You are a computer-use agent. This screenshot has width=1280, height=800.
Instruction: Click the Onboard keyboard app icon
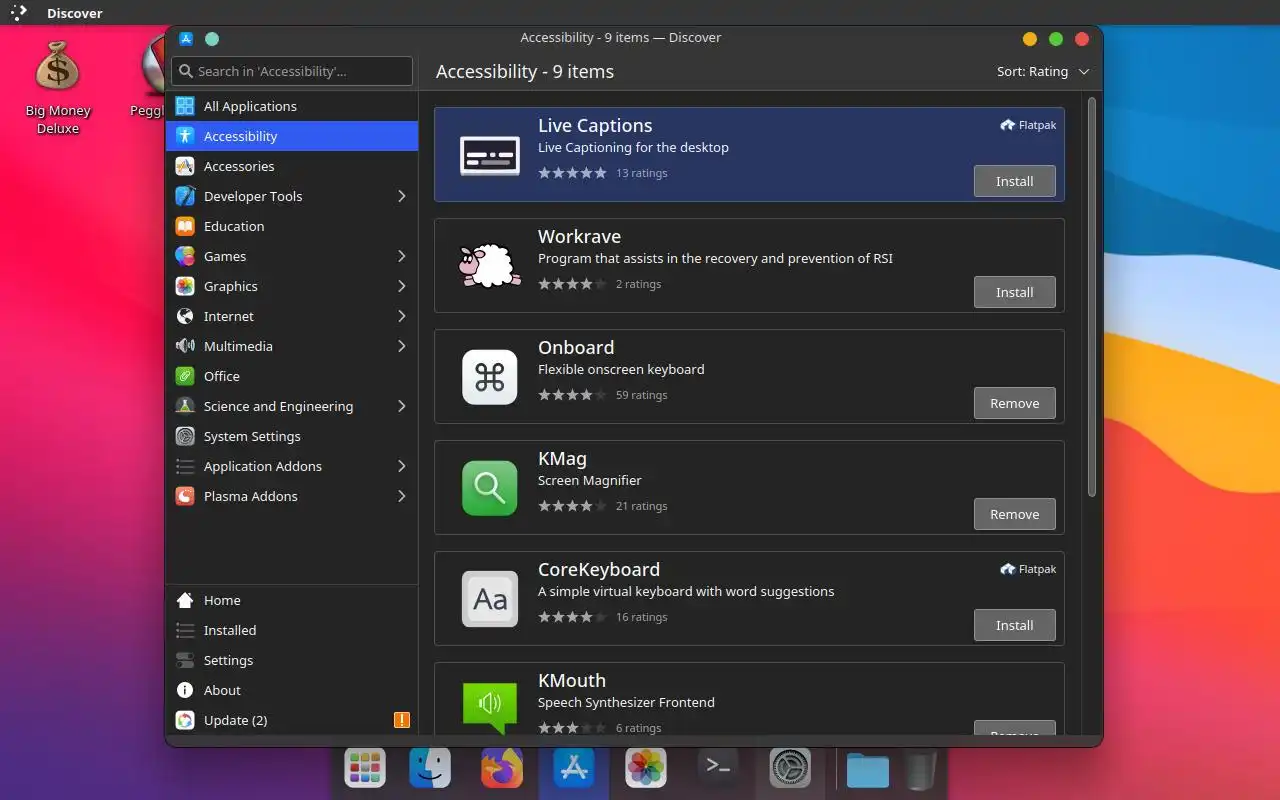[x=489, y=377]
